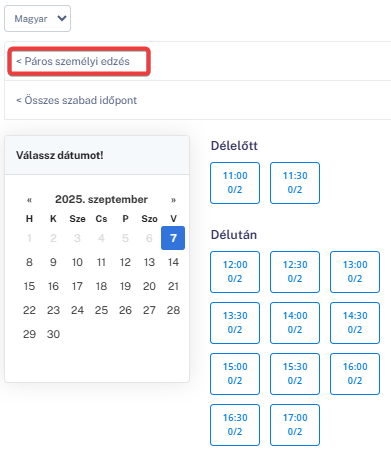Go back via Páros személyi edzés link
The image size is (391, 461).
click(73, 61)
